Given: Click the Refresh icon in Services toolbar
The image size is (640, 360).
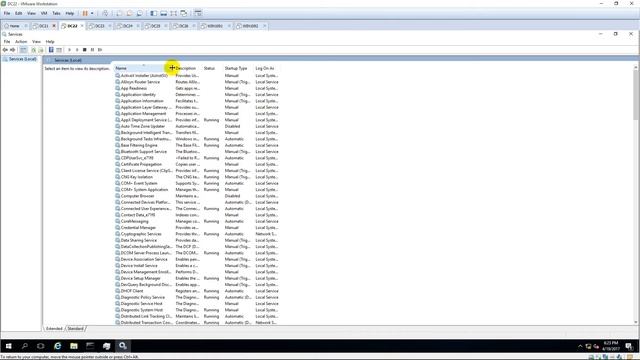Looking at the screenshot, I should [33, 50].
